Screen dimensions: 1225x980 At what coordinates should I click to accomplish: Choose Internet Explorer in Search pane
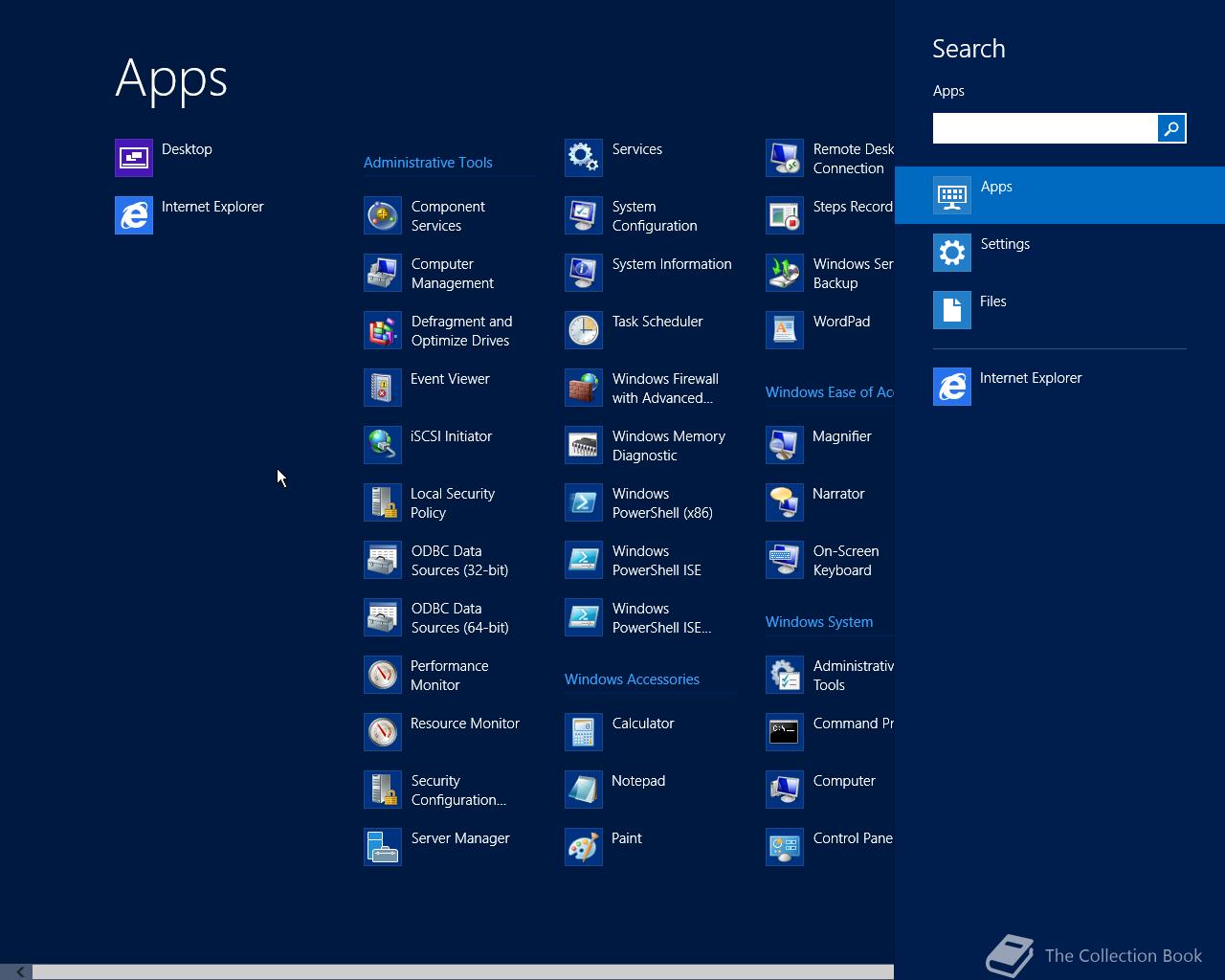tap(1059, 387)
